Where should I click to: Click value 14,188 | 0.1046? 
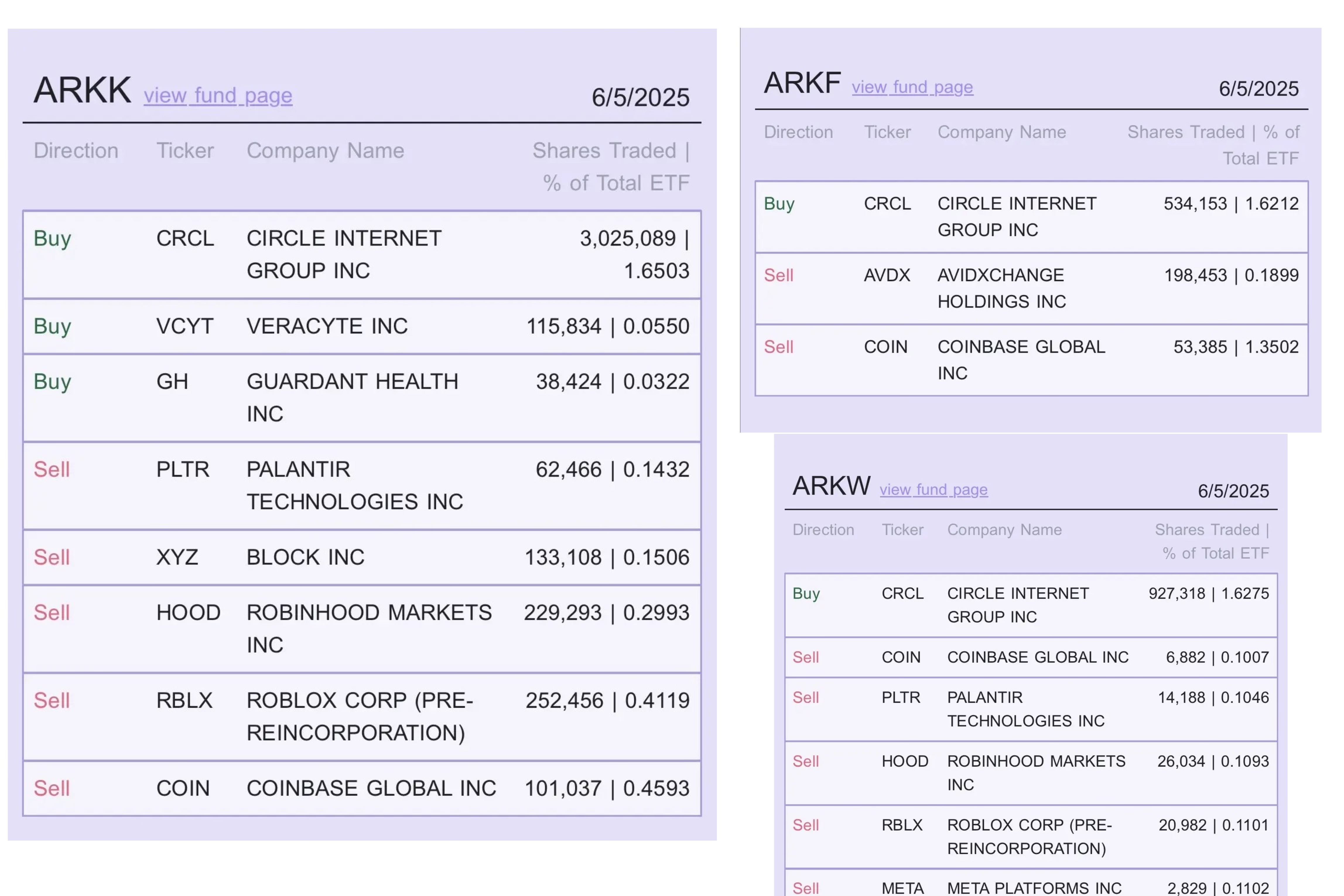pos(1213,698)
